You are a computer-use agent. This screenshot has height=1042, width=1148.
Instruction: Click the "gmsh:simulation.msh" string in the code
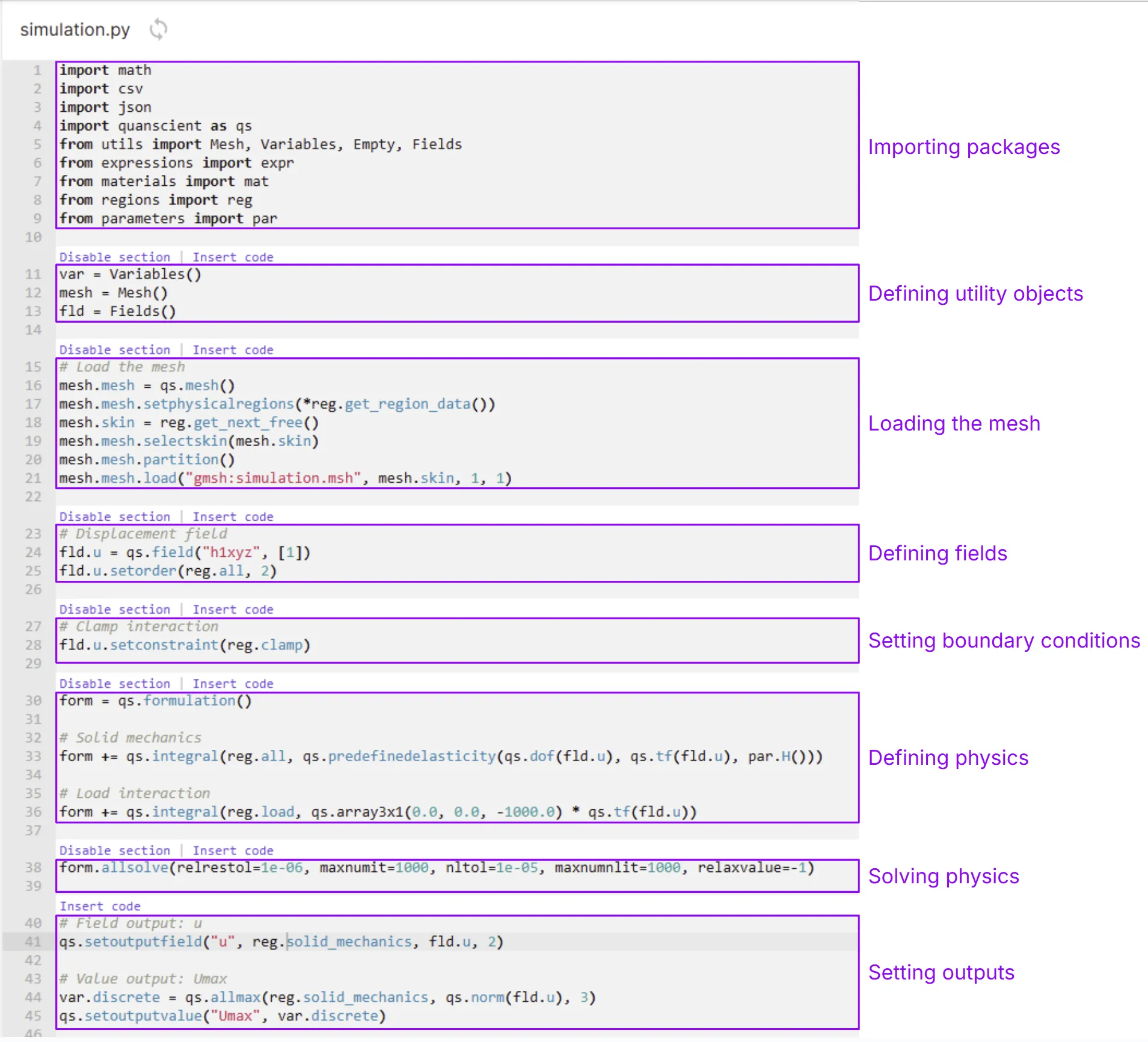pos(273,479)
